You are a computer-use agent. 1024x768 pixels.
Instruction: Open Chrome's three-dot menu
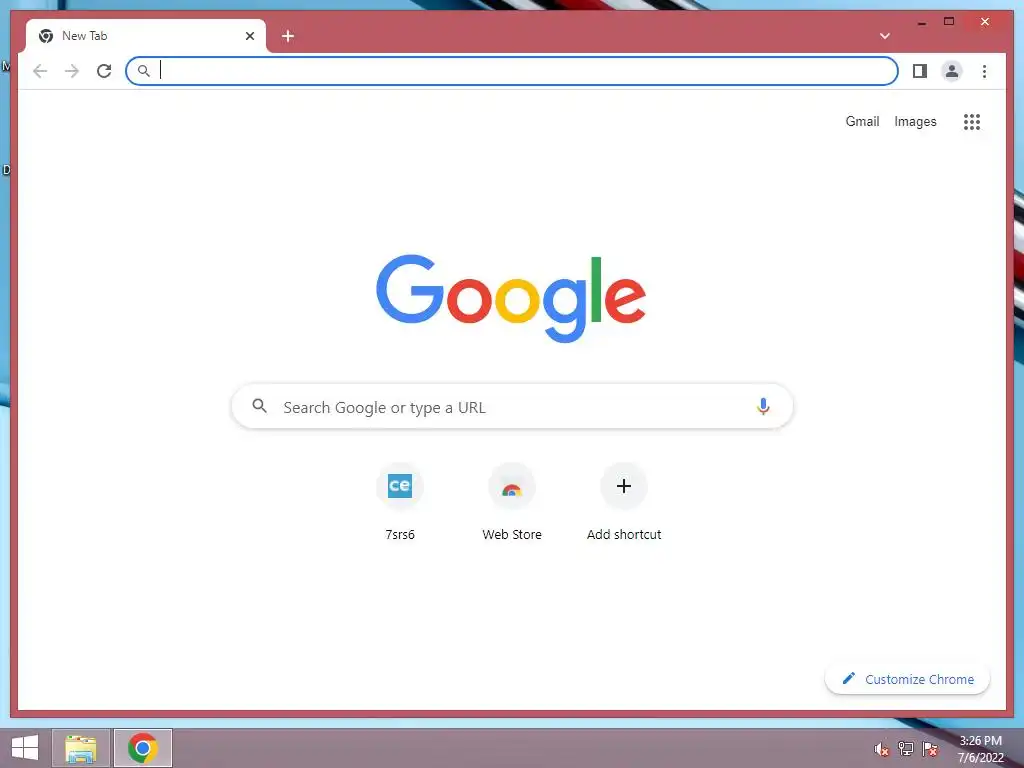(984, 71)
